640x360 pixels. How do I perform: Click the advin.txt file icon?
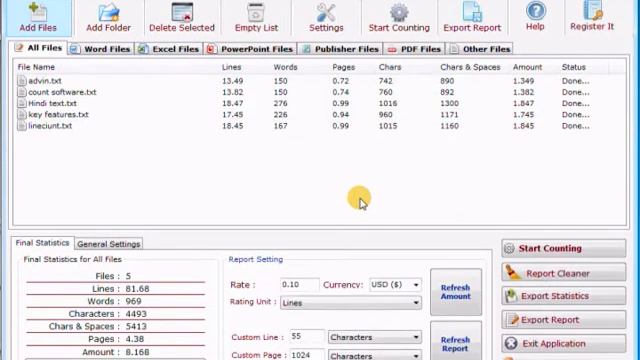[22, 81]
